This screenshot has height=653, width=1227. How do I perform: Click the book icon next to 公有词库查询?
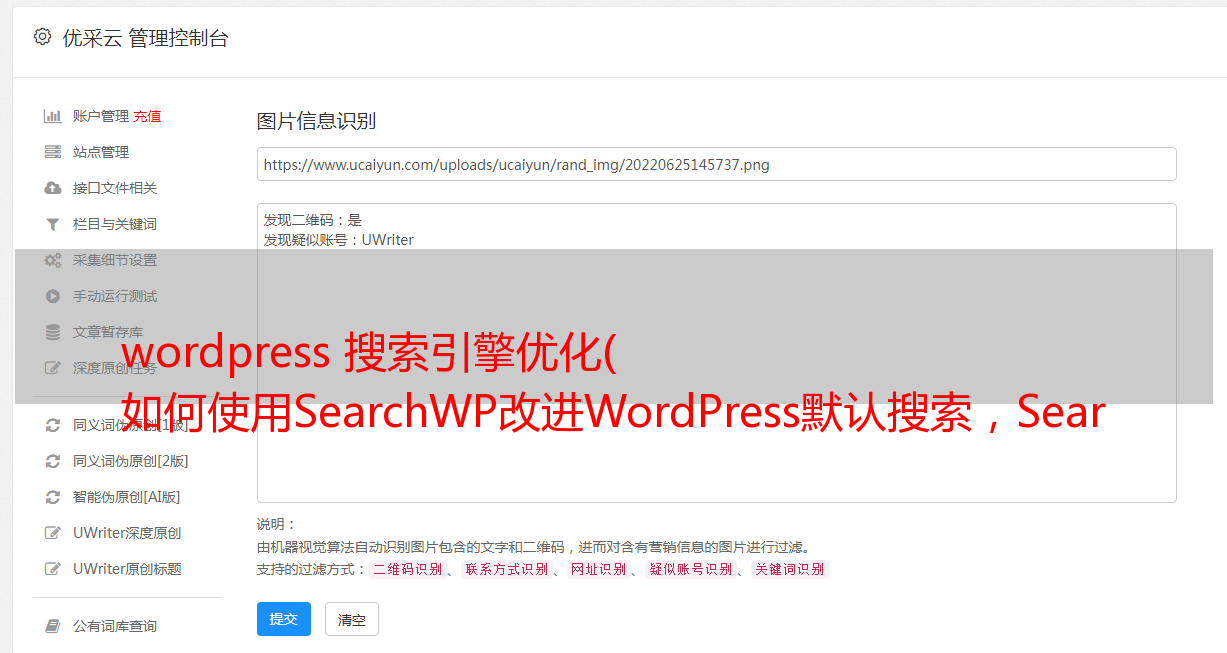pyautogui.click(x=53, y=626)
